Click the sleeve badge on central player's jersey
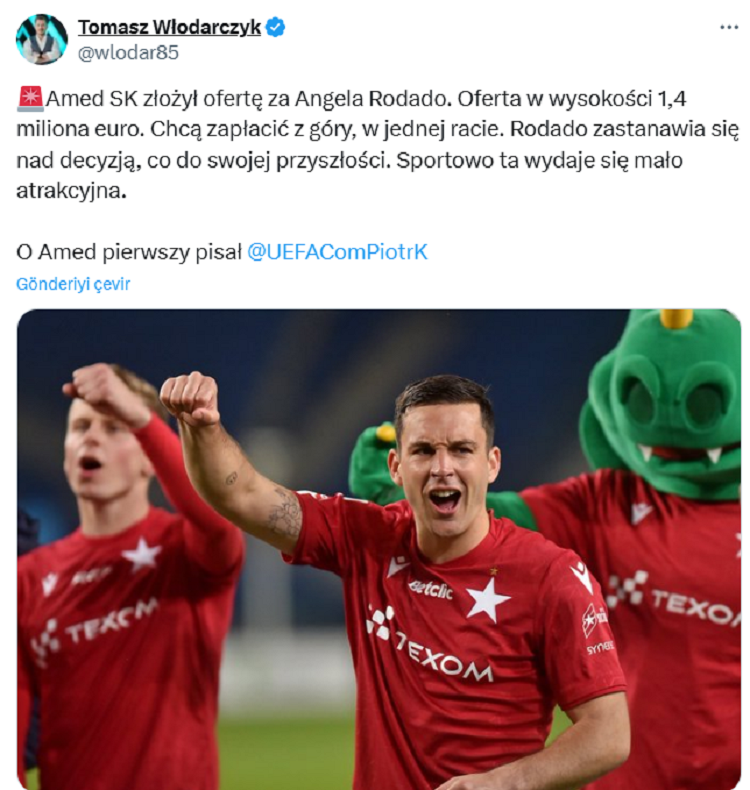This screenshot has width=750, height=790. pyautogui.click(x=594, y=620)
